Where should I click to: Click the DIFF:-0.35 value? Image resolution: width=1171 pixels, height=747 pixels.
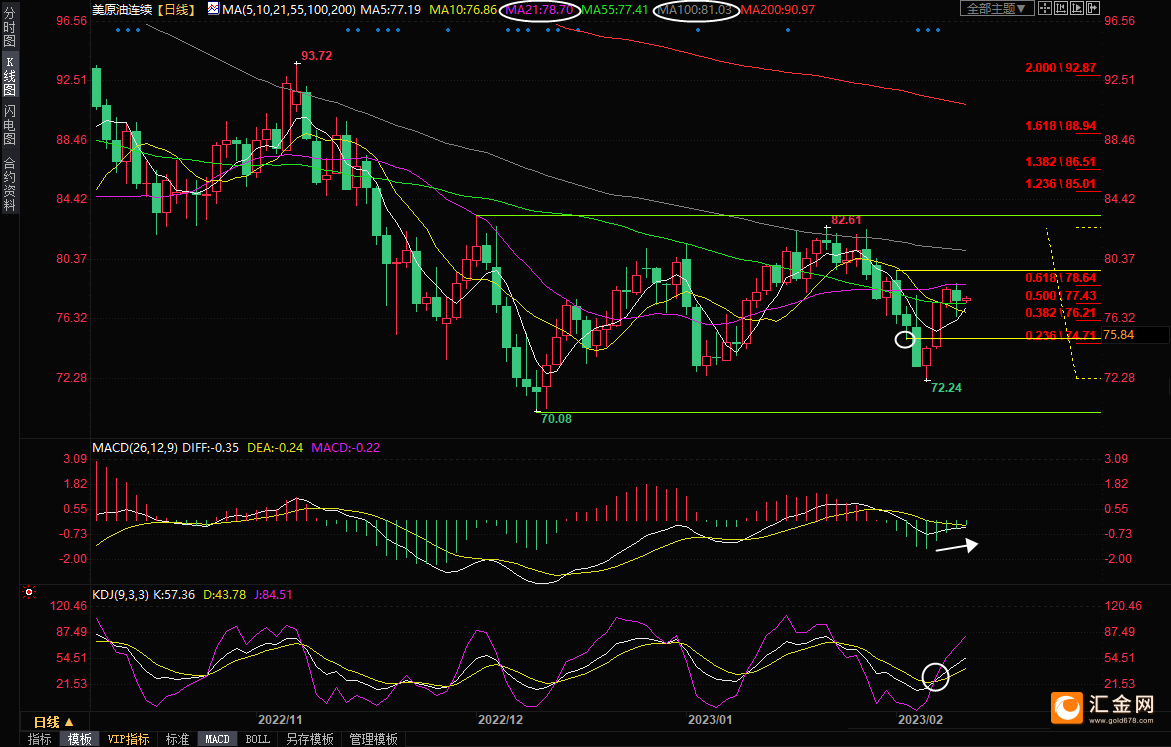[211, 447]
